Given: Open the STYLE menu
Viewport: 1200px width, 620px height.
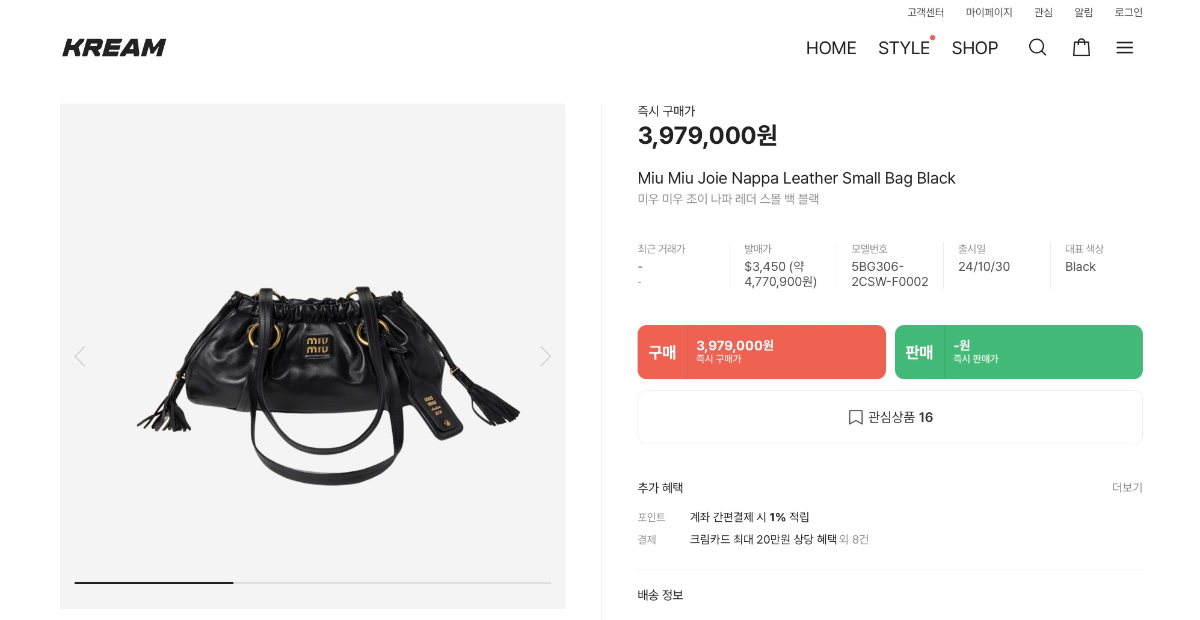Looking at the screenshot, I should point(903,48).
